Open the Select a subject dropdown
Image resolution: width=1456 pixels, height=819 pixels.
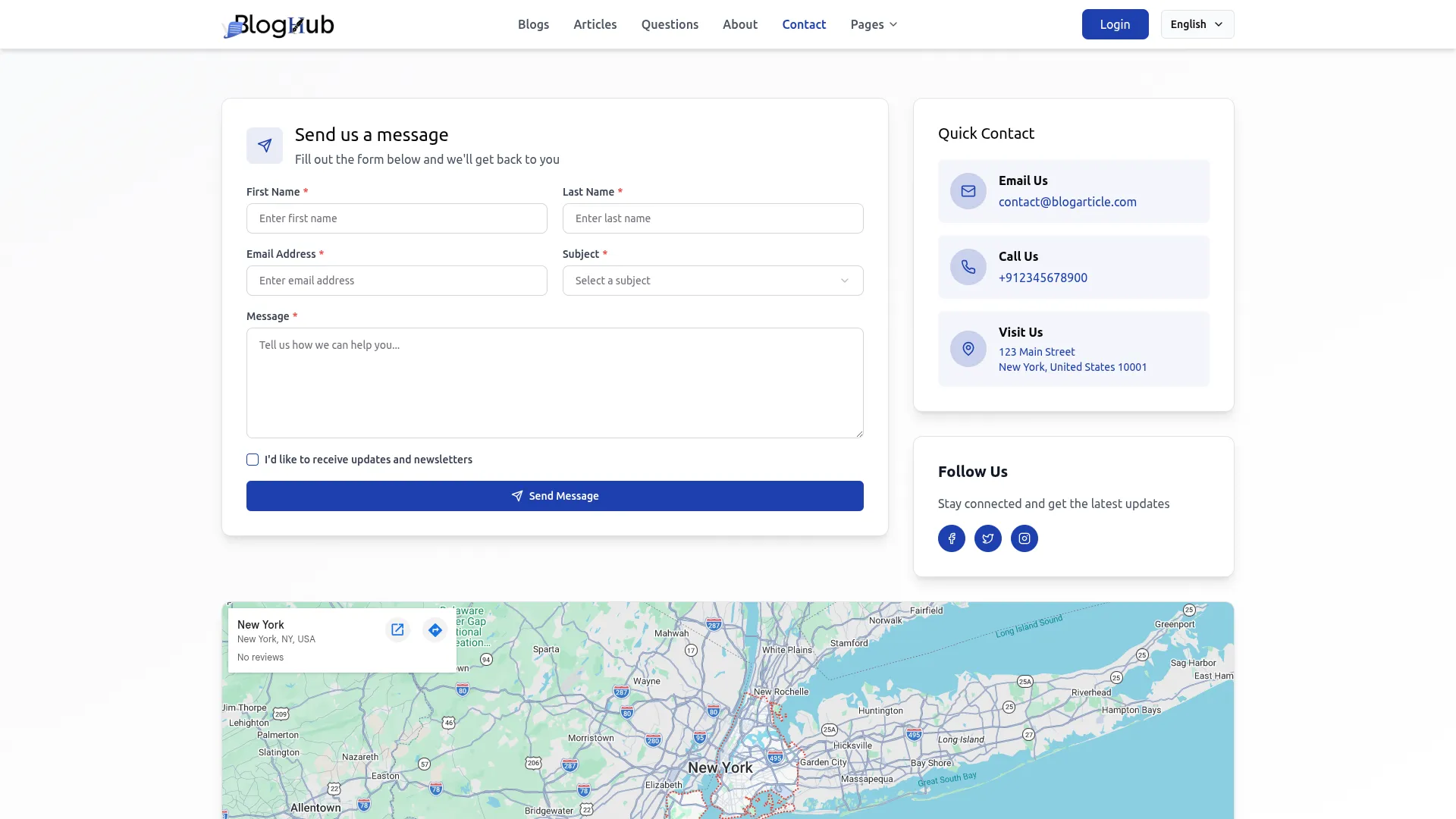(712, 281)
